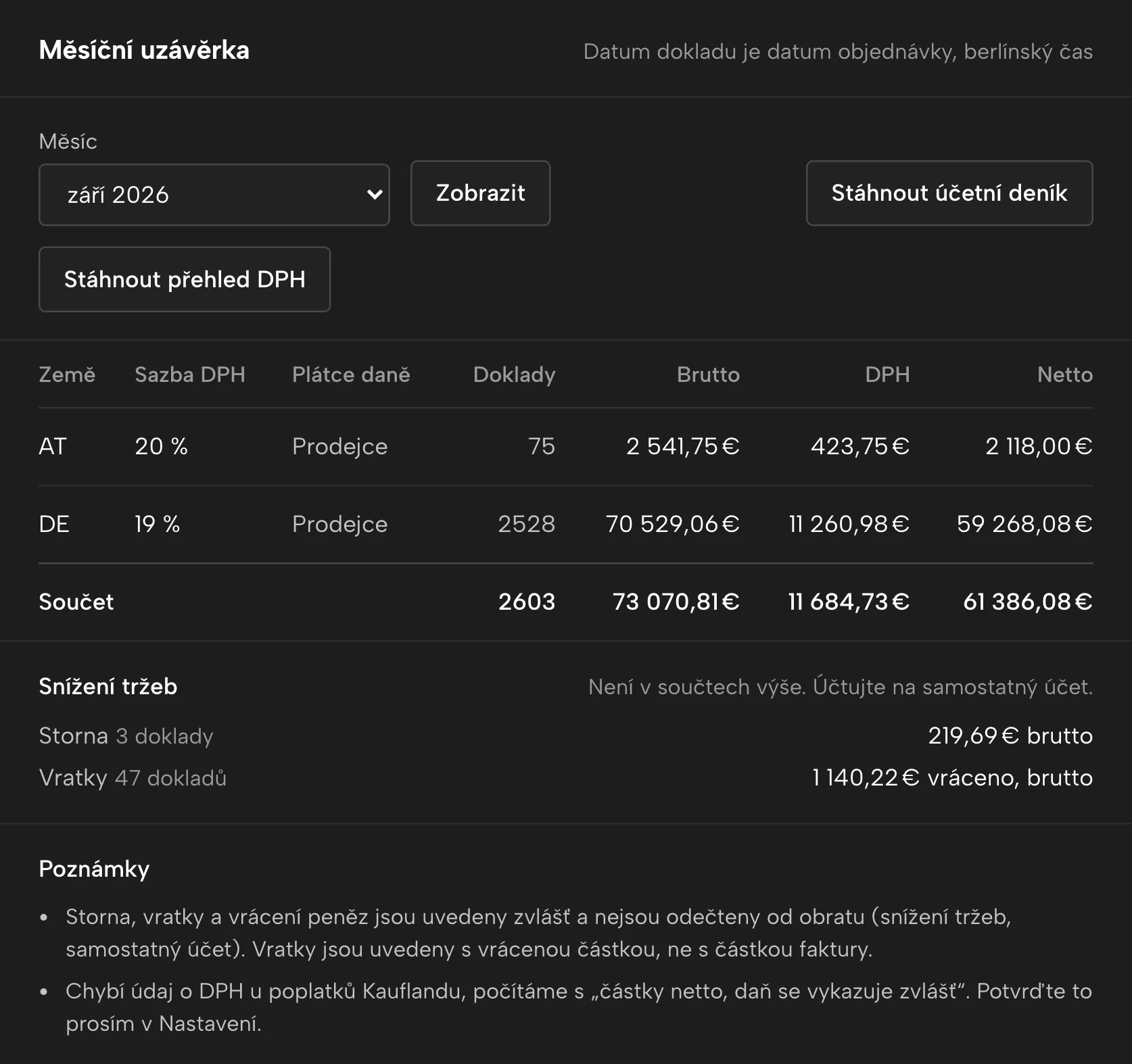Click the 1 140,22 € vráceno amount
The width and height of the screenshot is (1132, 1064).
[952, 777]
